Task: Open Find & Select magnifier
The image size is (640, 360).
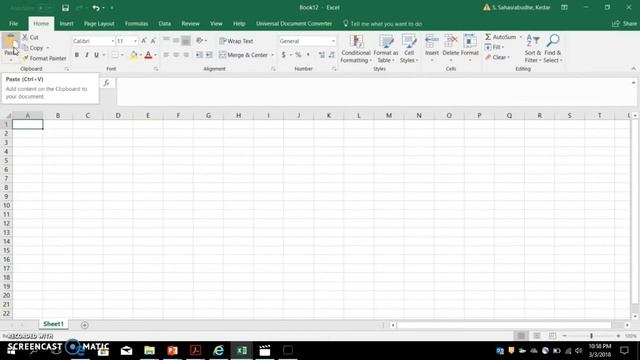Action: tap(553, 49)
